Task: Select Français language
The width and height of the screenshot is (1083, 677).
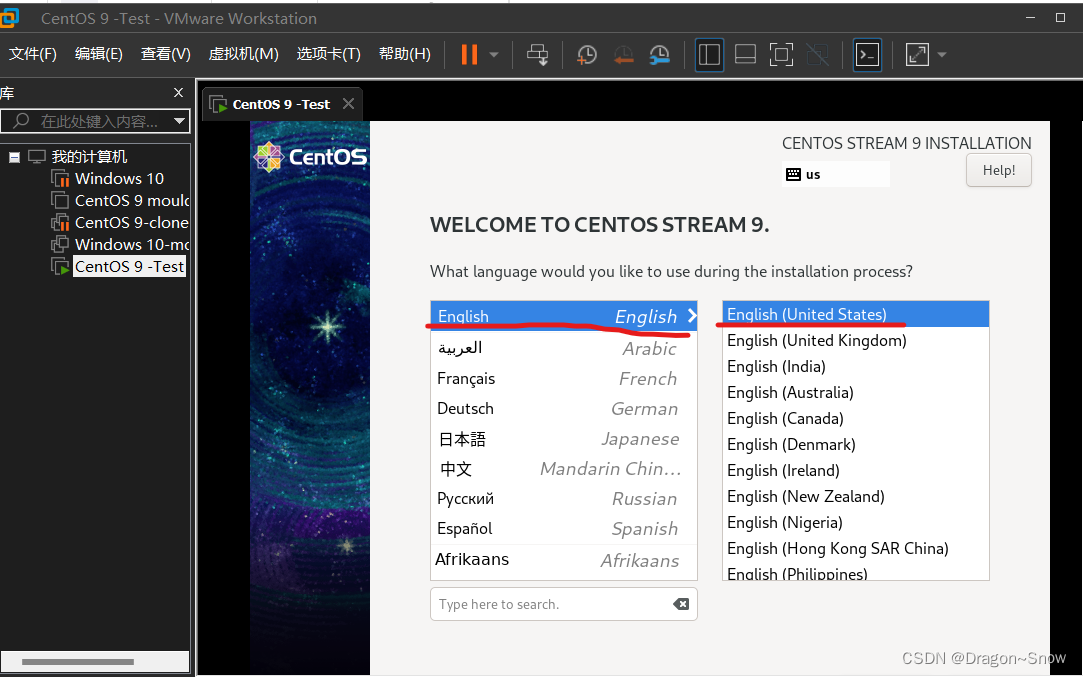Action: pyautogui.click(x=564, y=379)
